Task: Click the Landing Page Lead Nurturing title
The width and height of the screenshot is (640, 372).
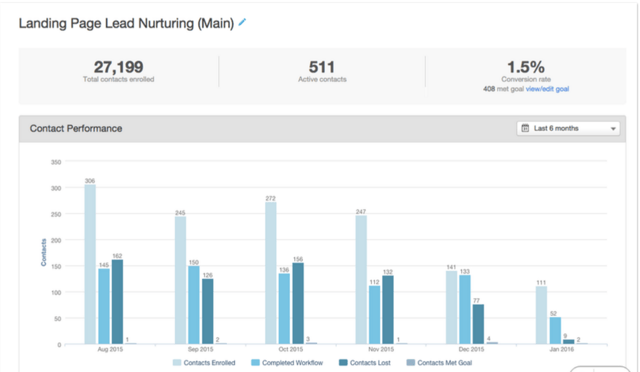Action: pyautogui.click(x=127, y=23)
